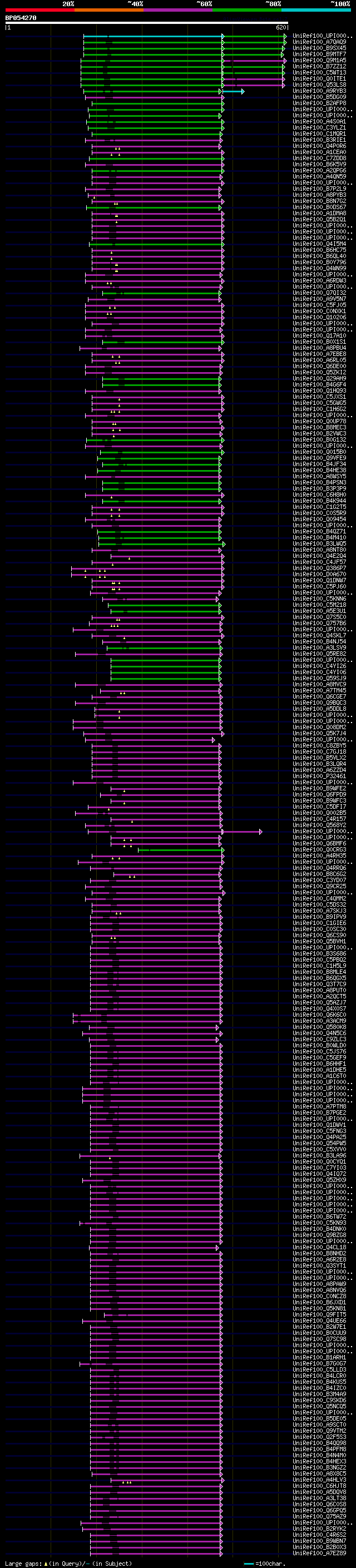Click the BP054270 query label

(x=21, y=18)
